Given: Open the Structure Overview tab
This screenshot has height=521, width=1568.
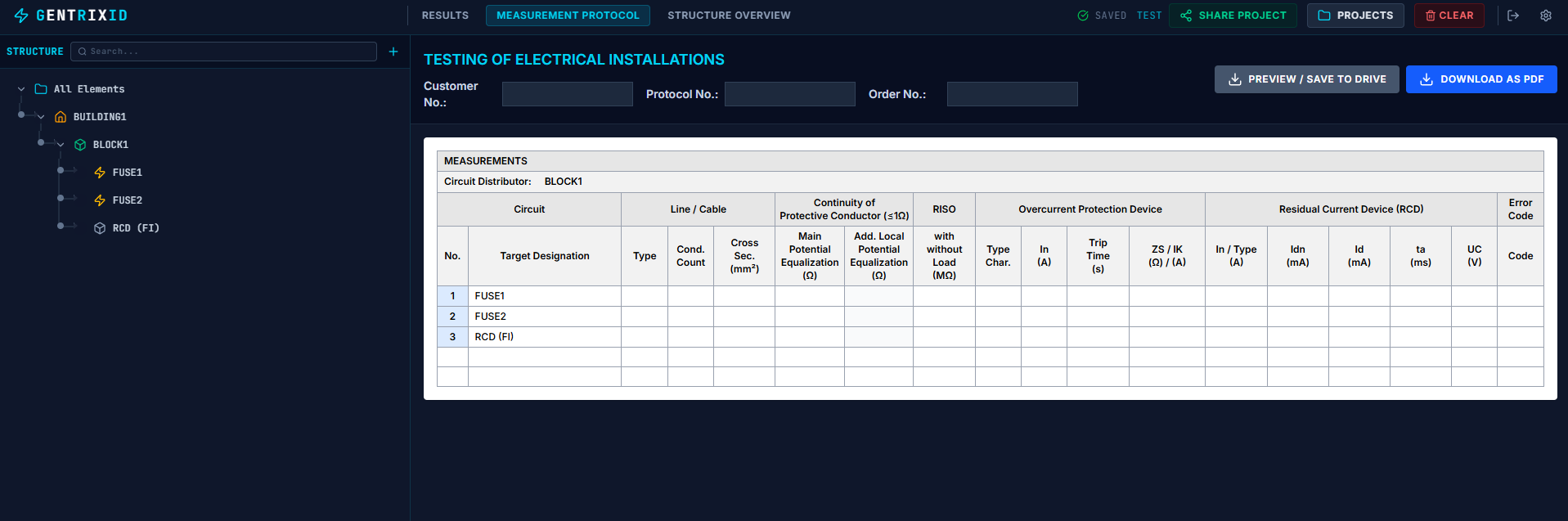Looking at the screenshot, I should (729, 16).
